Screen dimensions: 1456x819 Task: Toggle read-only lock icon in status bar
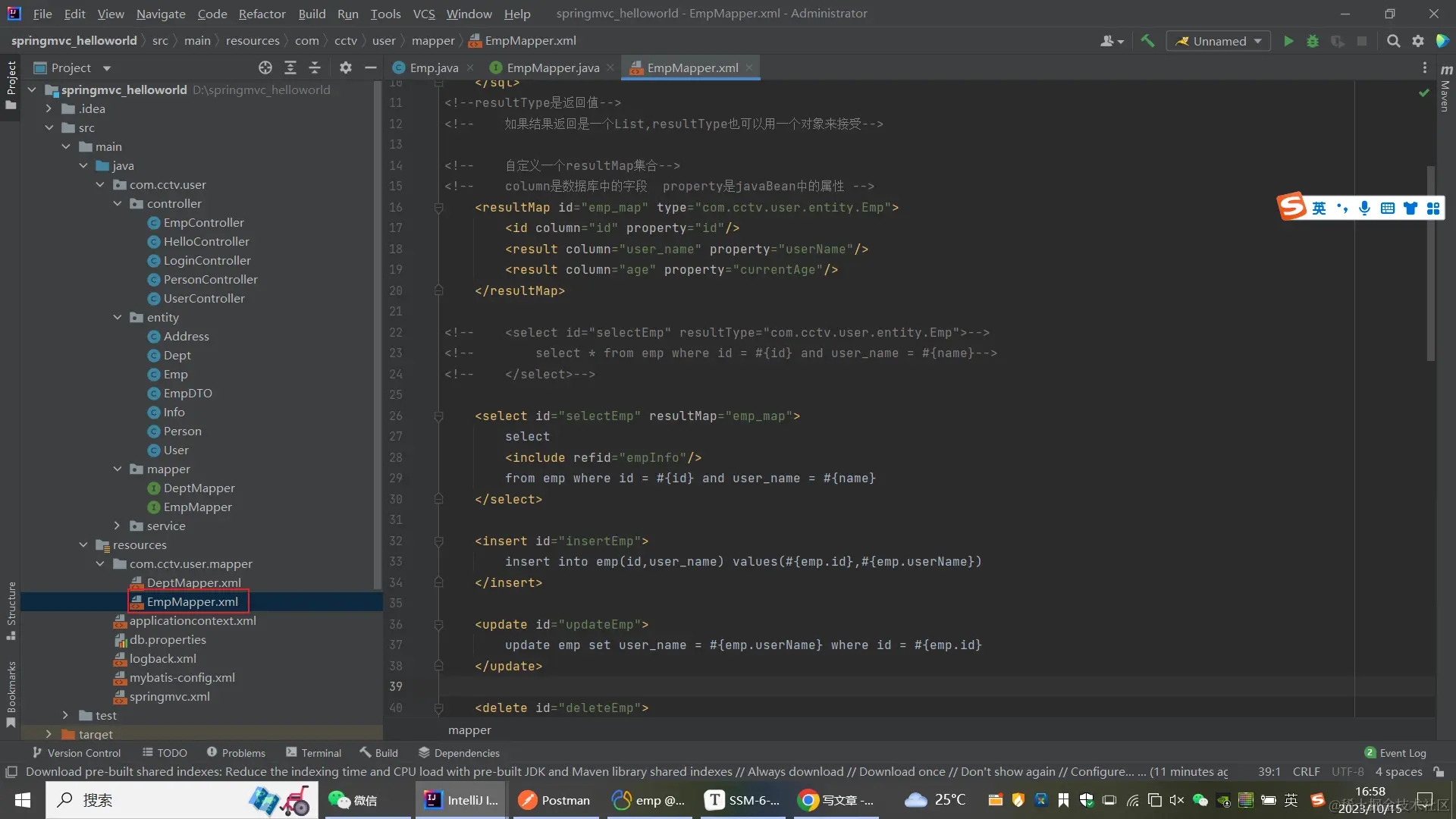click(x=1439, y=772)
